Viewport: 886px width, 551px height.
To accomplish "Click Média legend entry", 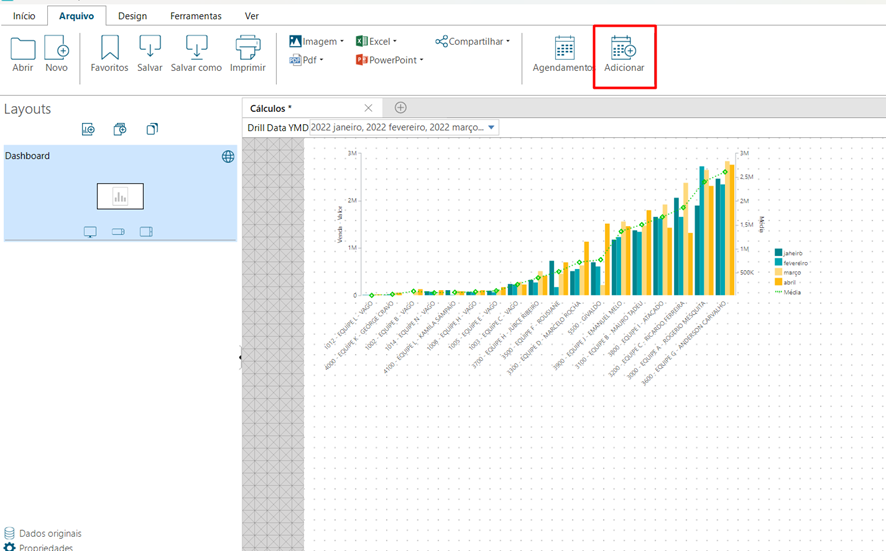I will tap(788, 292).
